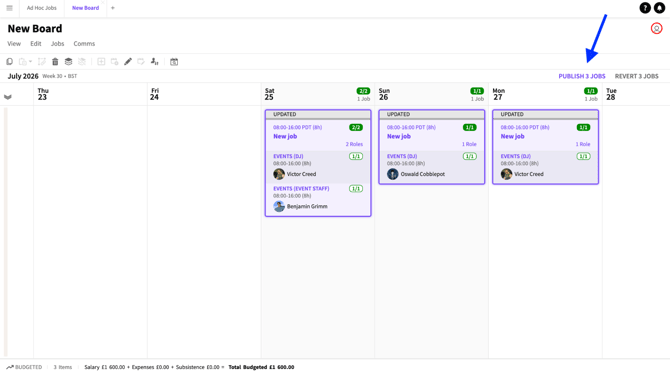The height and width of the screenshot is (375, 670).
Task: Click the multi-edit icon beside the trash
Action: [x=41, y=62]
